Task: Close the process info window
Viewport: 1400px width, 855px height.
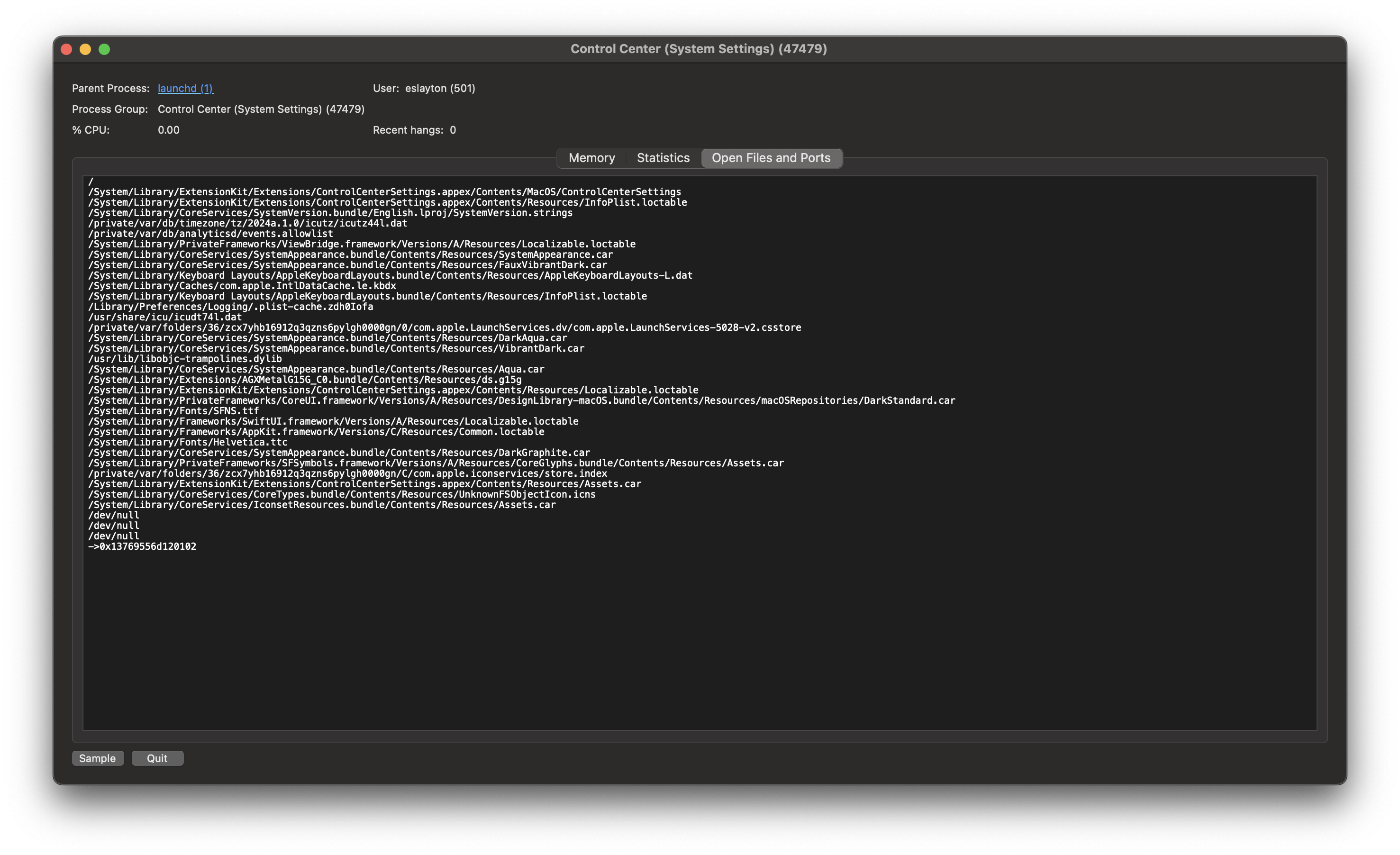Action: click(x=66, y=49)
